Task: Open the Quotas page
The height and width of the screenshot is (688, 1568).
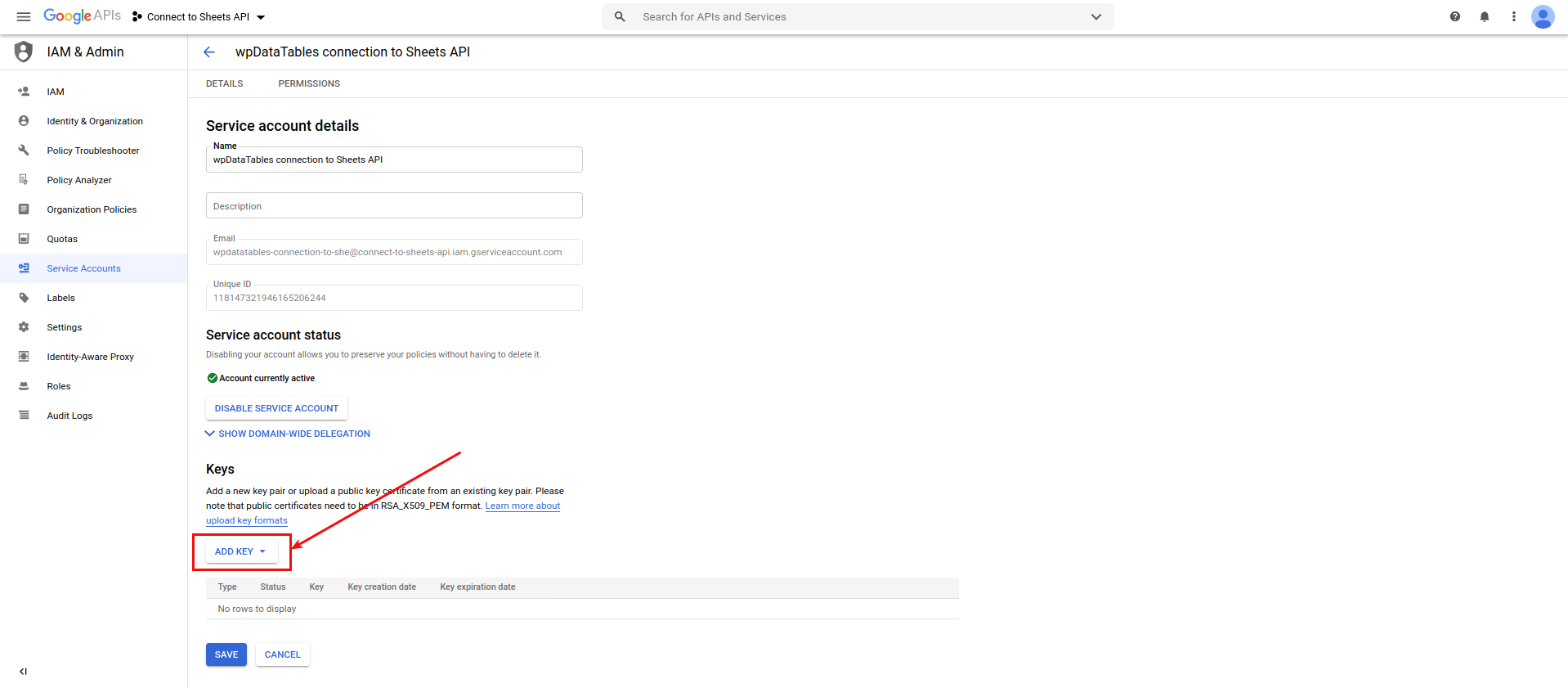Action: click(62, 239)
